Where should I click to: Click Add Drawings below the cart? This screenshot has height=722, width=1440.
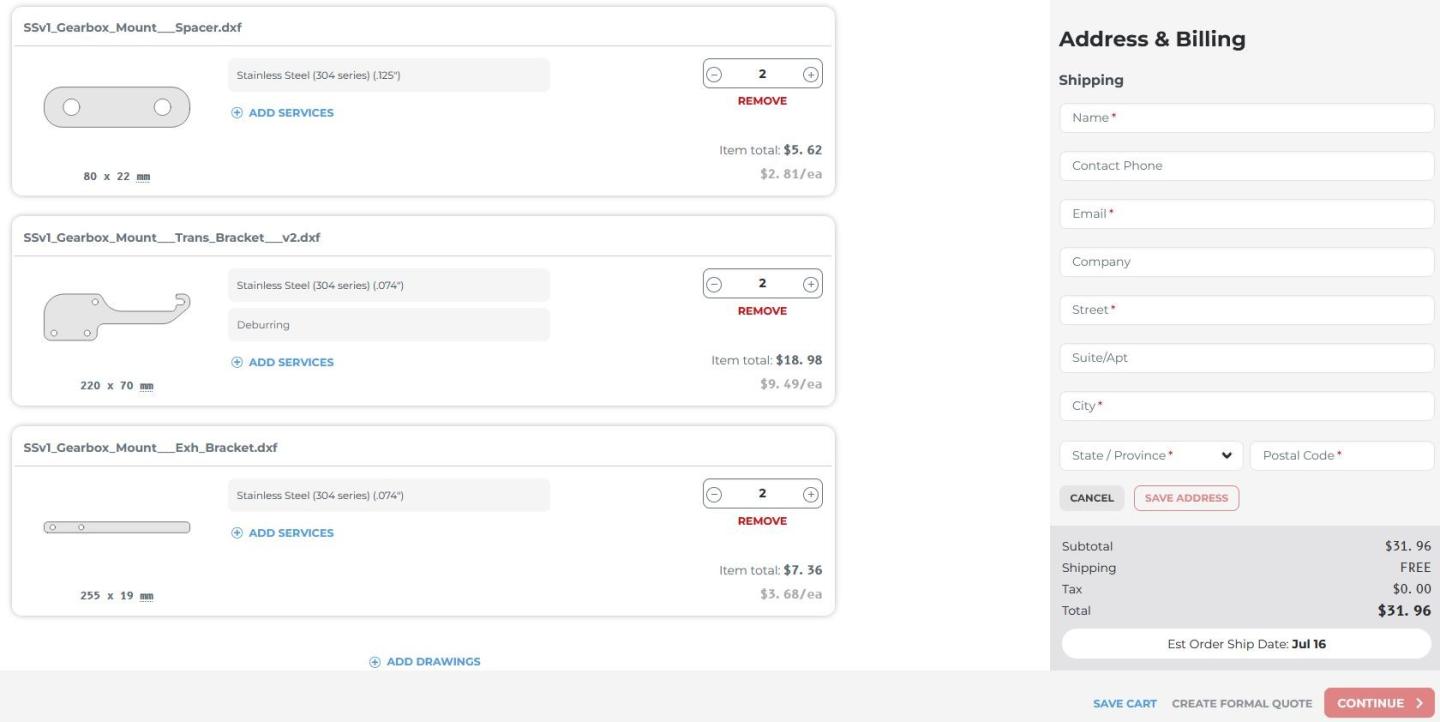pos(424,662)
